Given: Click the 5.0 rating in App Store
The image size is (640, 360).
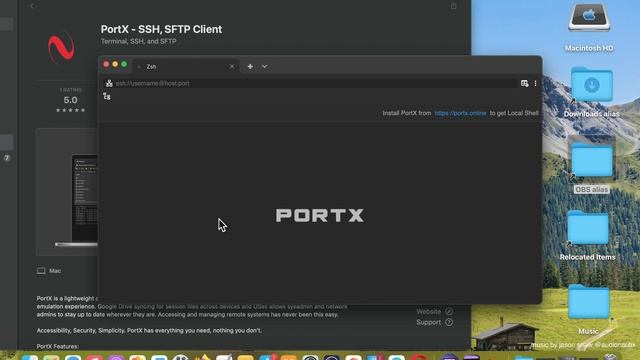Looking at the screenshot, I should click(x=70, y=100).
